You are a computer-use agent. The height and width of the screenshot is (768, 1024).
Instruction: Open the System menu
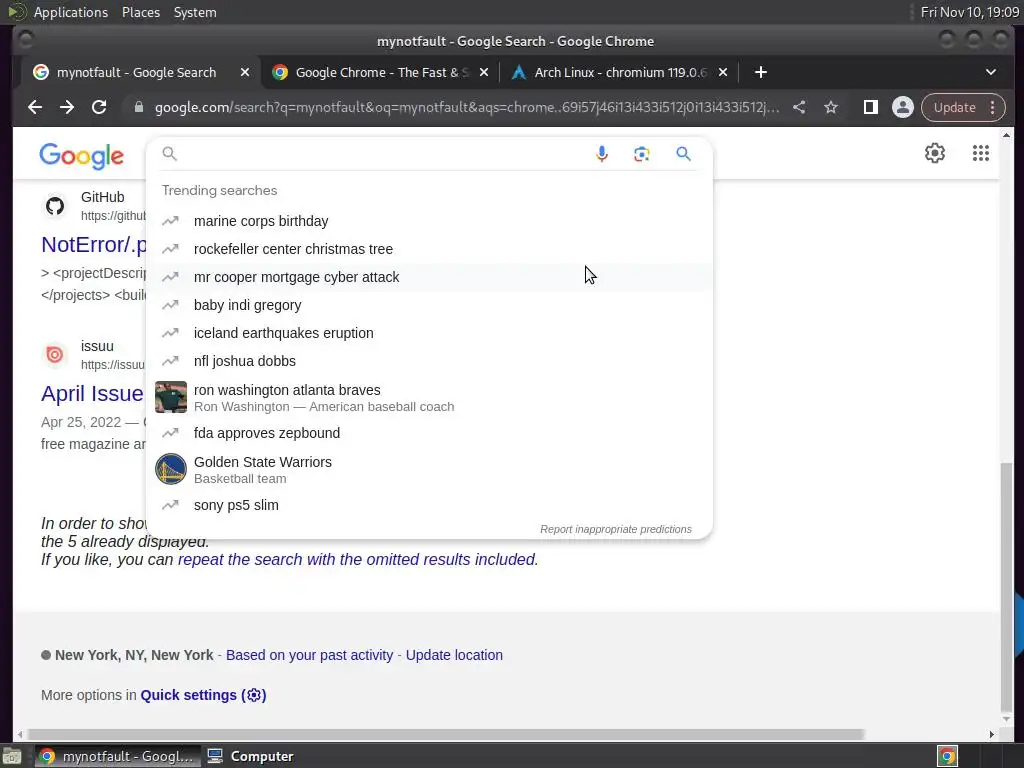(195, 12)
